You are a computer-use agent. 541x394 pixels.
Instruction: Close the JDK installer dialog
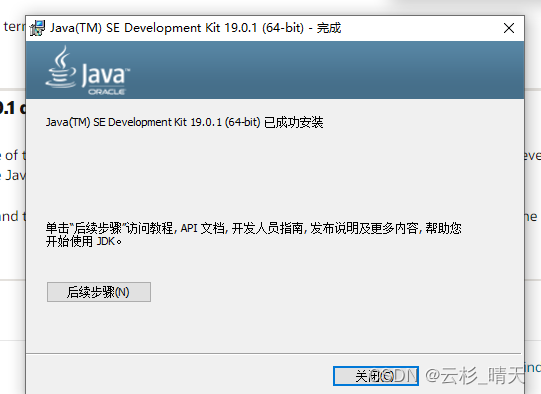(509, 28)
